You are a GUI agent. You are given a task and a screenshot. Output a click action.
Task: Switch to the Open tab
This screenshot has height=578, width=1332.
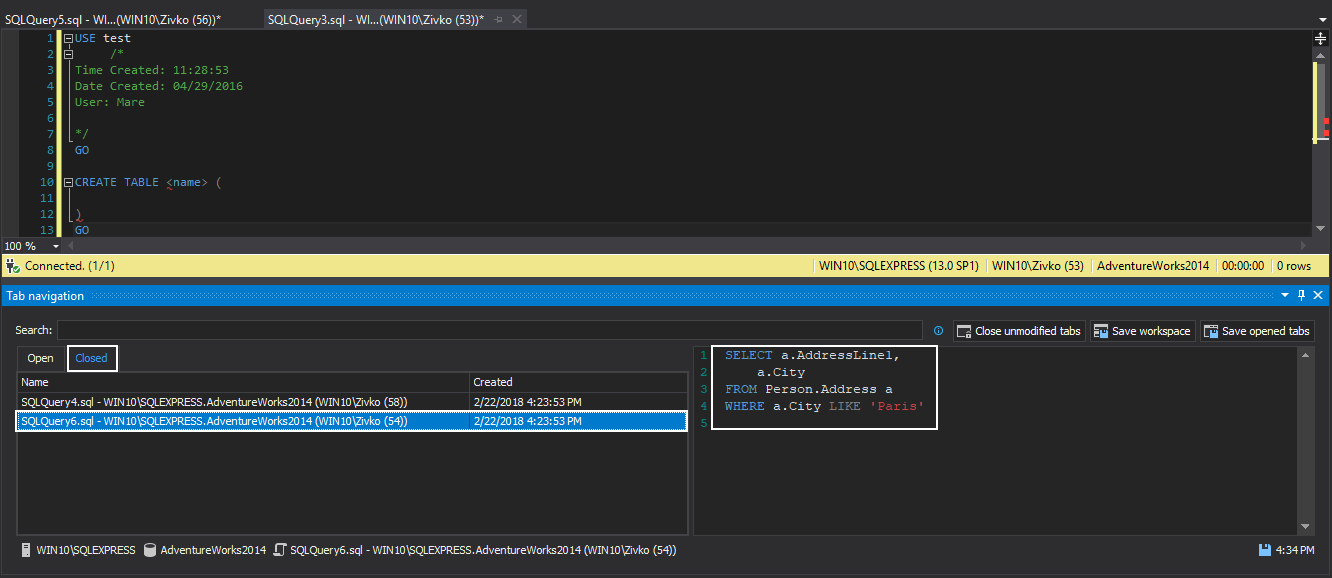point(41,358)
